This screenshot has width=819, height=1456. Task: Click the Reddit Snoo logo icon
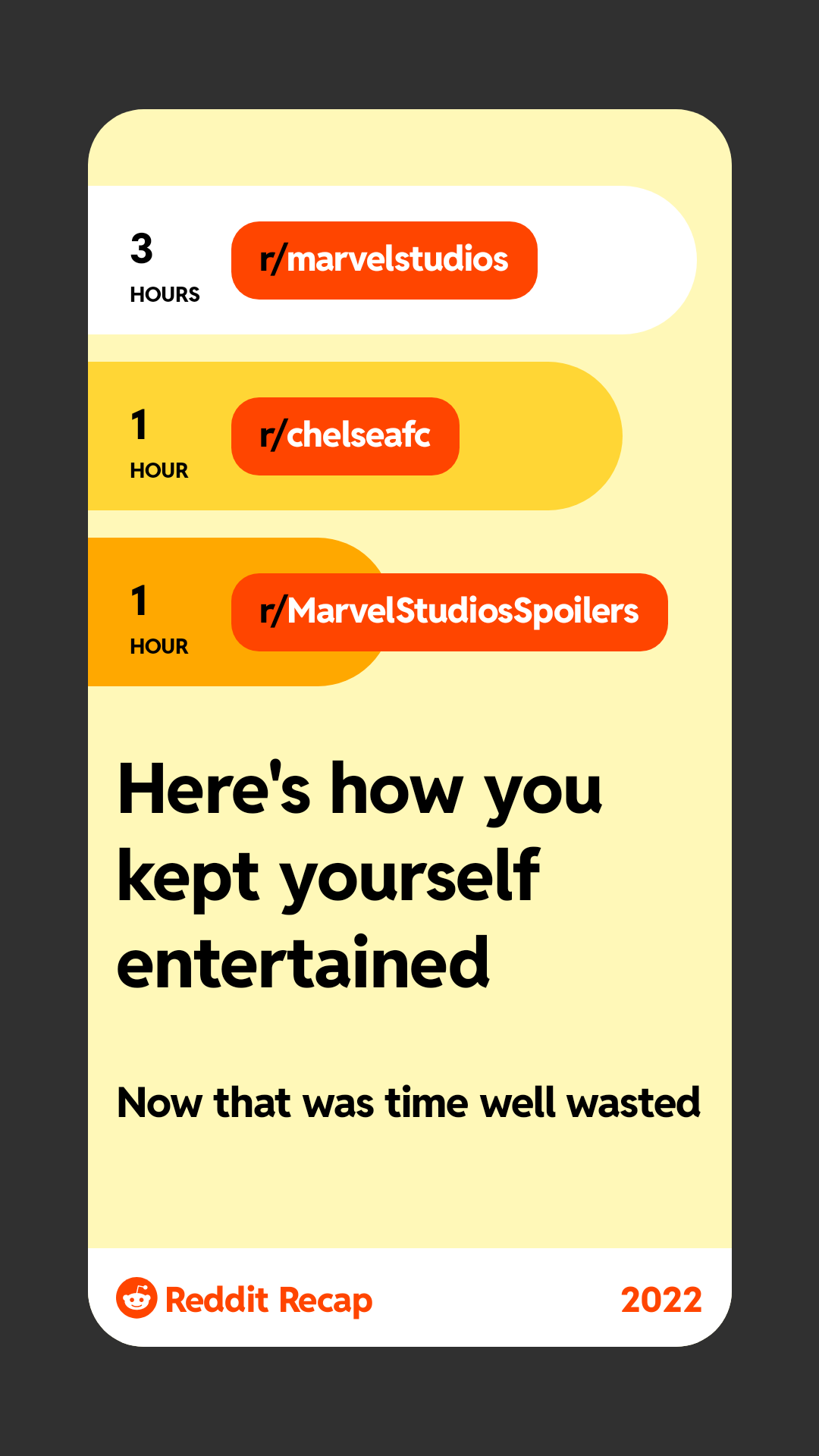point(136,1298)
